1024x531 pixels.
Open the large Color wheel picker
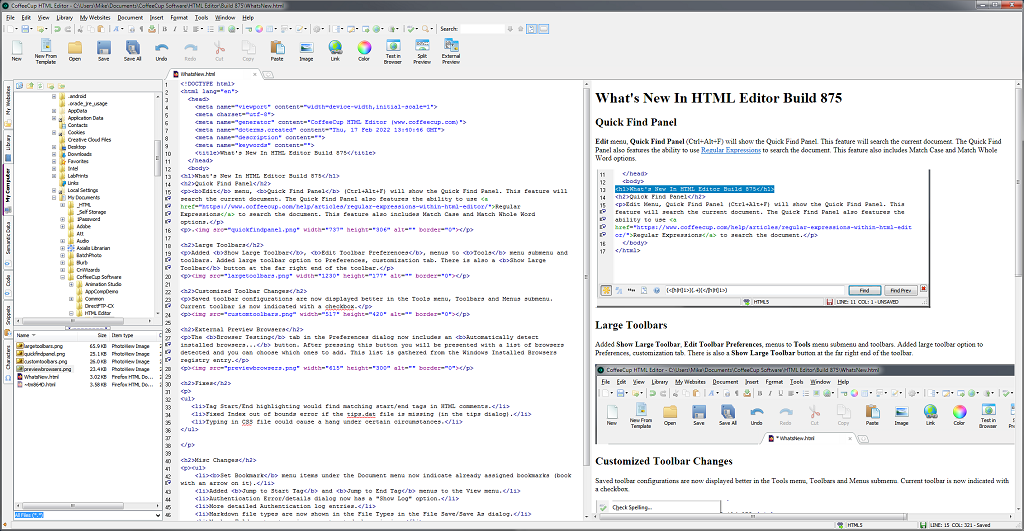pyautogui.click(x=364, y=50)
